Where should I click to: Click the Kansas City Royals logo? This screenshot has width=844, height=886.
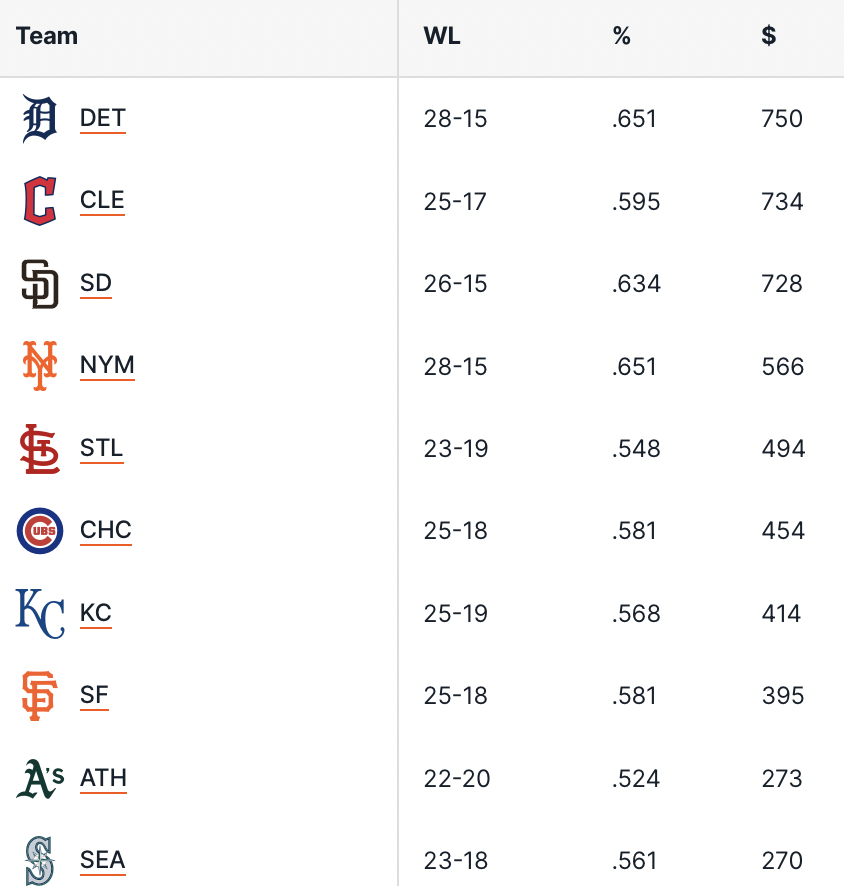[x=40, y=613]
